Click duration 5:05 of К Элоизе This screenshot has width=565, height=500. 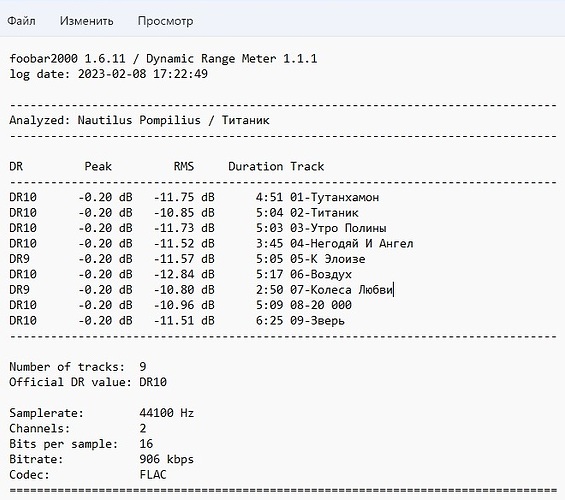click(270, 259)
